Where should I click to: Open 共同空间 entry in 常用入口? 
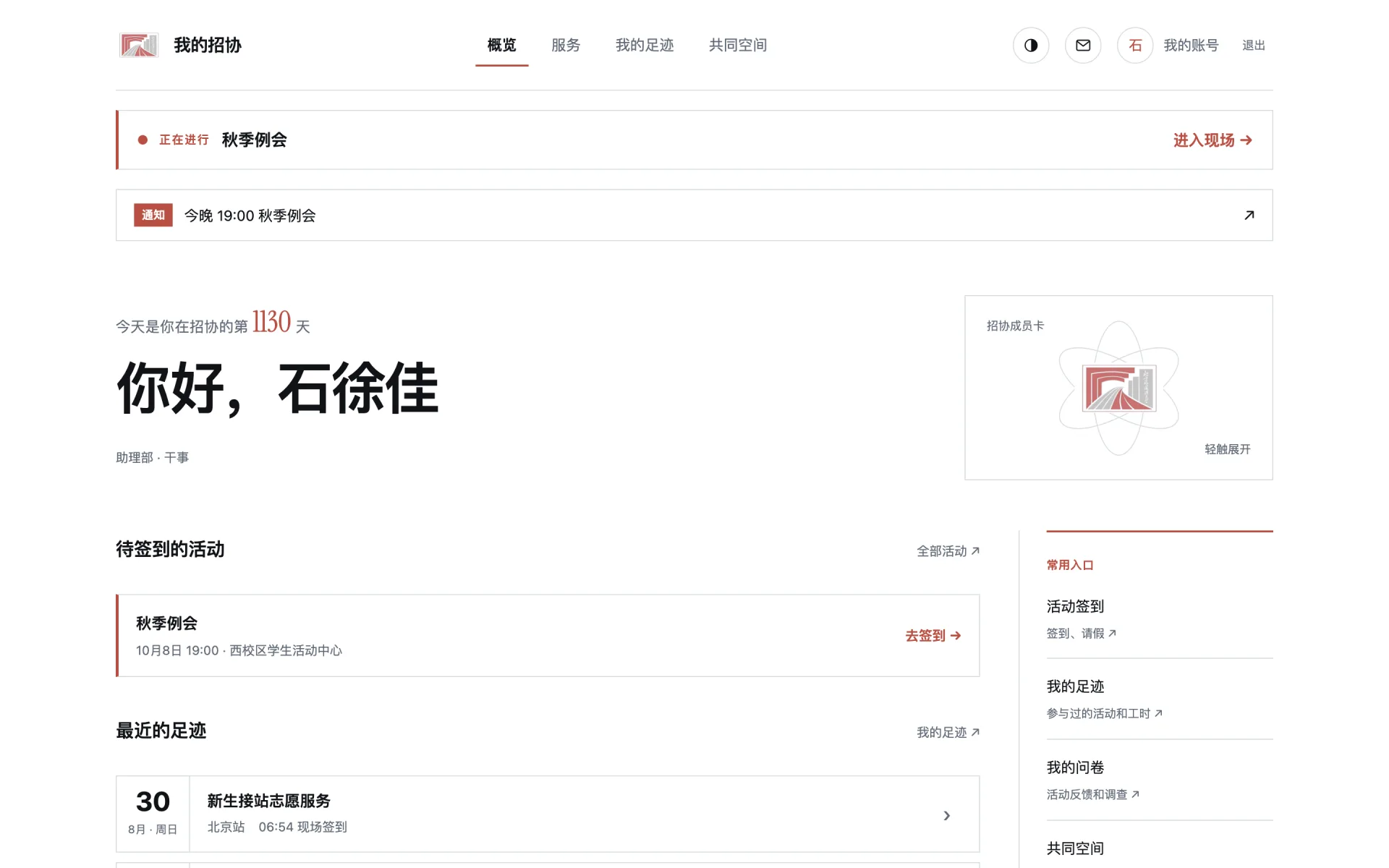tap(1075, 848)
